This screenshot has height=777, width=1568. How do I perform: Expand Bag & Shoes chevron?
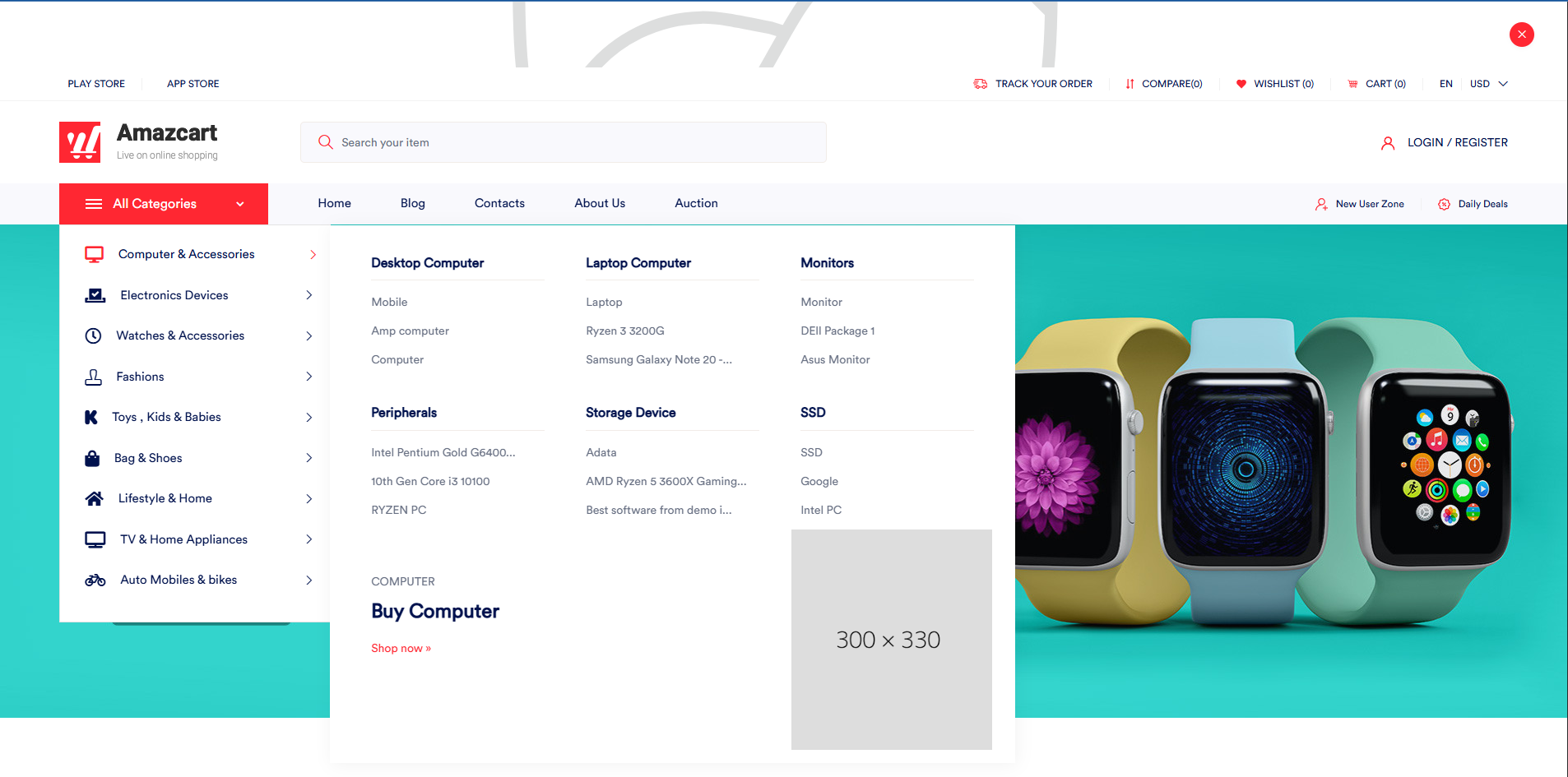coord(309,458)
